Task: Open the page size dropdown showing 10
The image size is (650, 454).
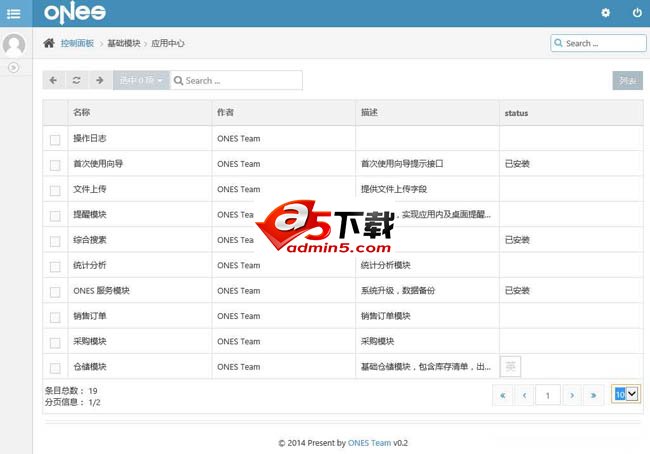Action: click(x=626, y=394)
